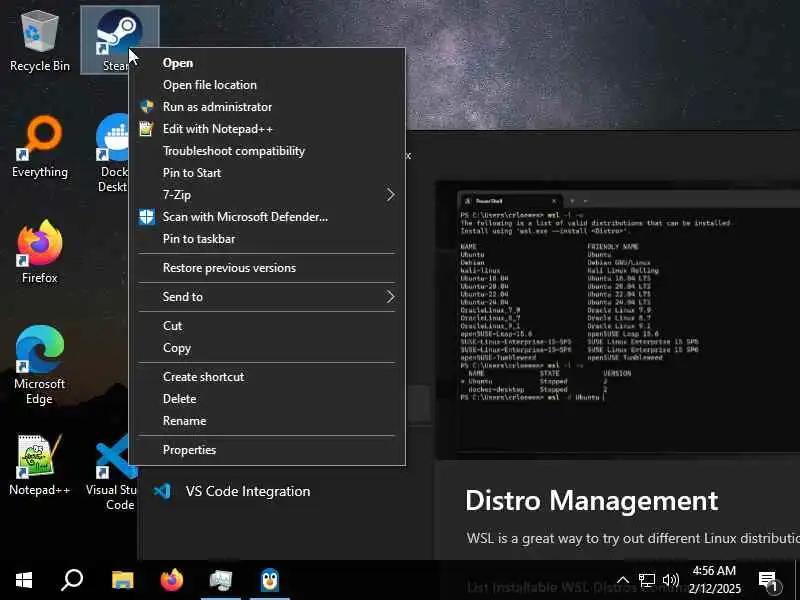The height and width of the screenshot is (600, 800).
Task: Choose Rename in the context menu
Action: [x=267, y=421]
